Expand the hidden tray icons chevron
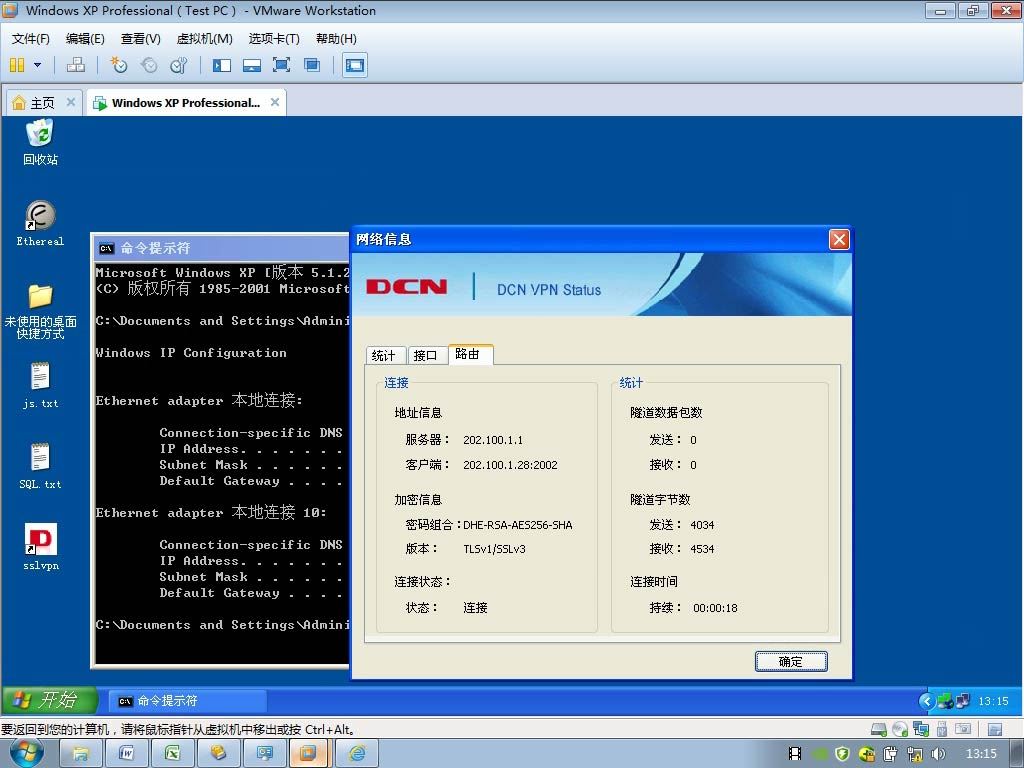1024x768 pixels. pyautogui.click(x=926, y=701)
